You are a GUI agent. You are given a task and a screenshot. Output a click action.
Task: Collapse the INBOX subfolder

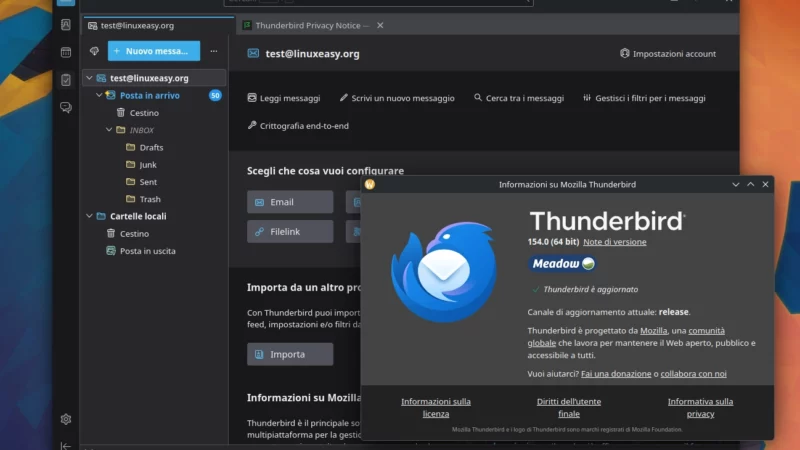[x=109, y=130]
